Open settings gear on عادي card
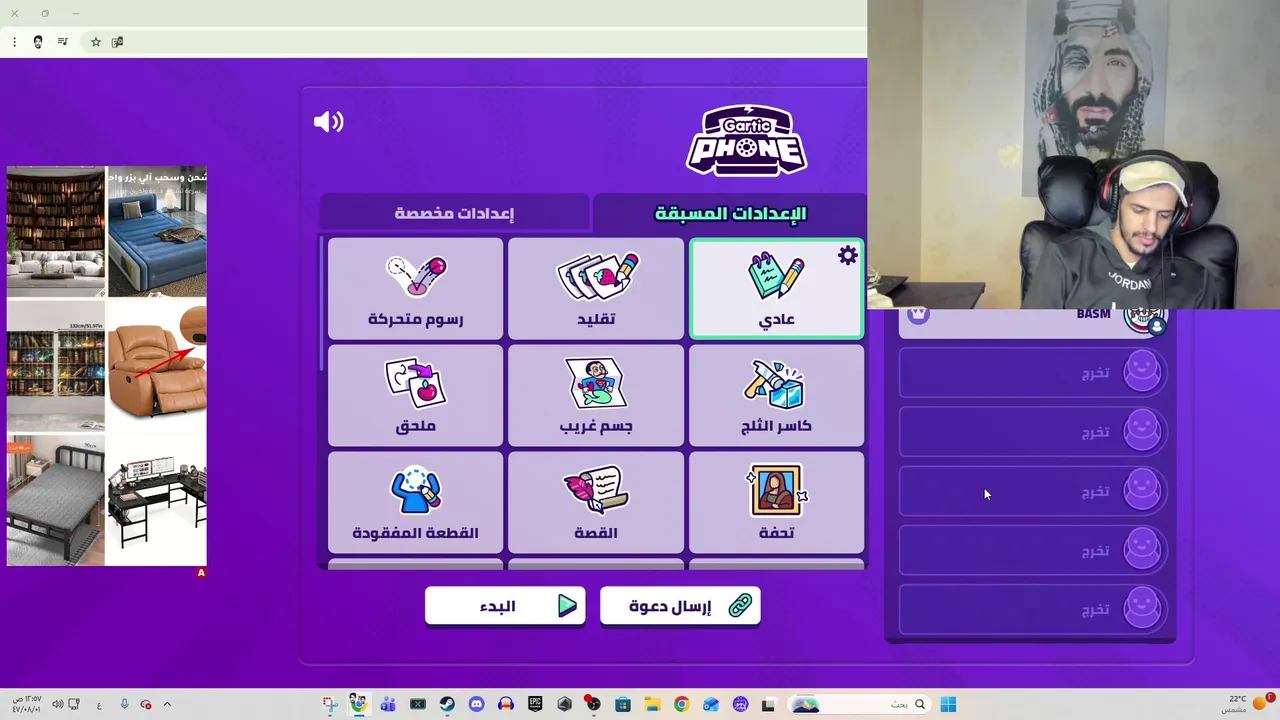 click(x=848, y=255)
